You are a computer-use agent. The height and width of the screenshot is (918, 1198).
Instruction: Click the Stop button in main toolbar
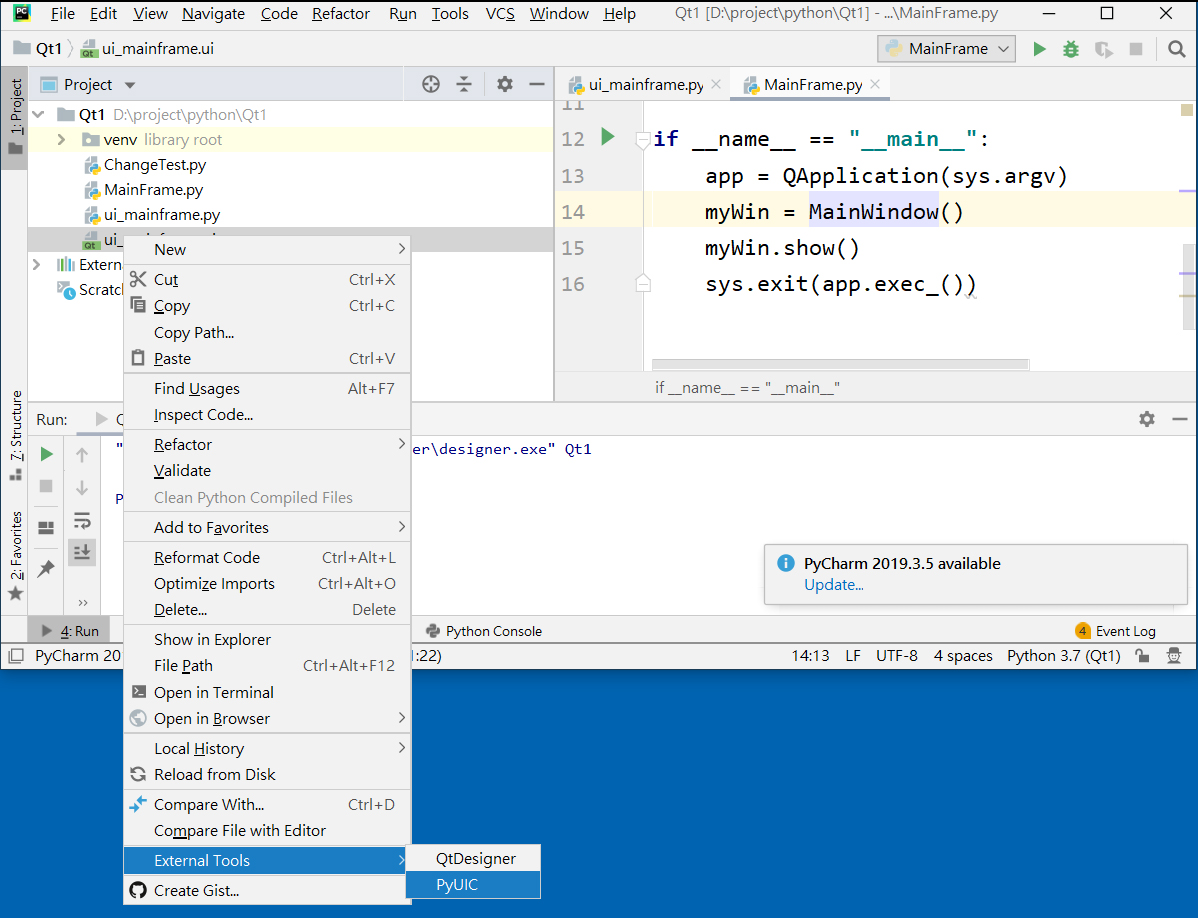click(1136, 49)
